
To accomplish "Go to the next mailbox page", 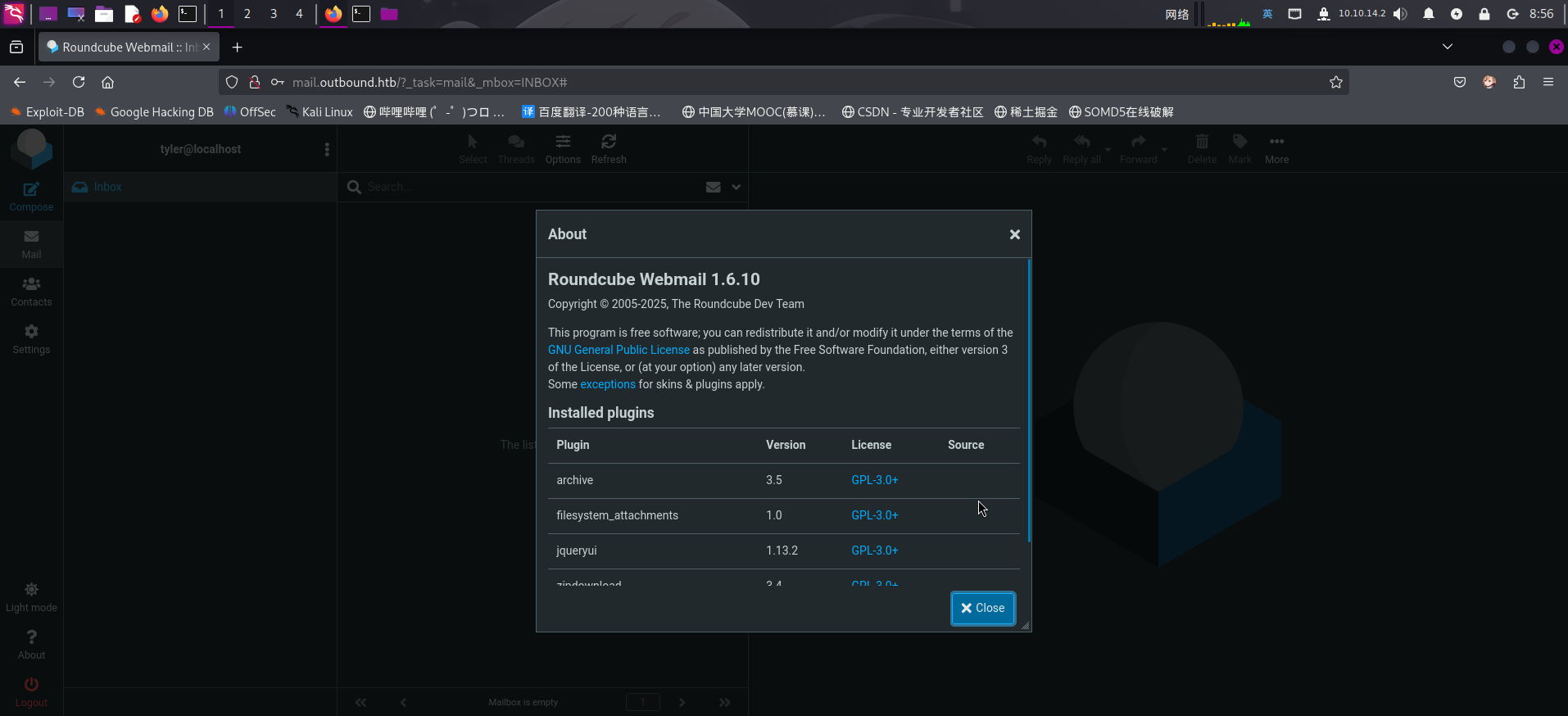I will click(x=682, y=702).
